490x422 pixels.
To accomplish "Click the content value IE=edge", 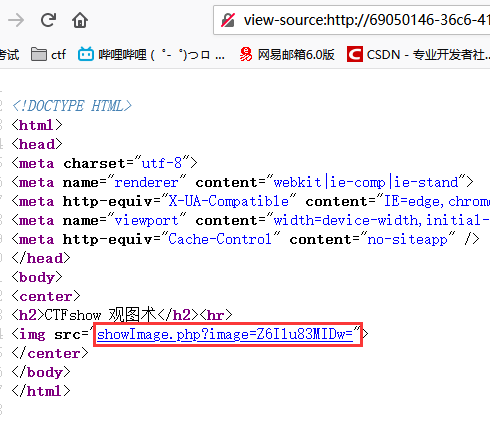I will click(x=412, y=201).
